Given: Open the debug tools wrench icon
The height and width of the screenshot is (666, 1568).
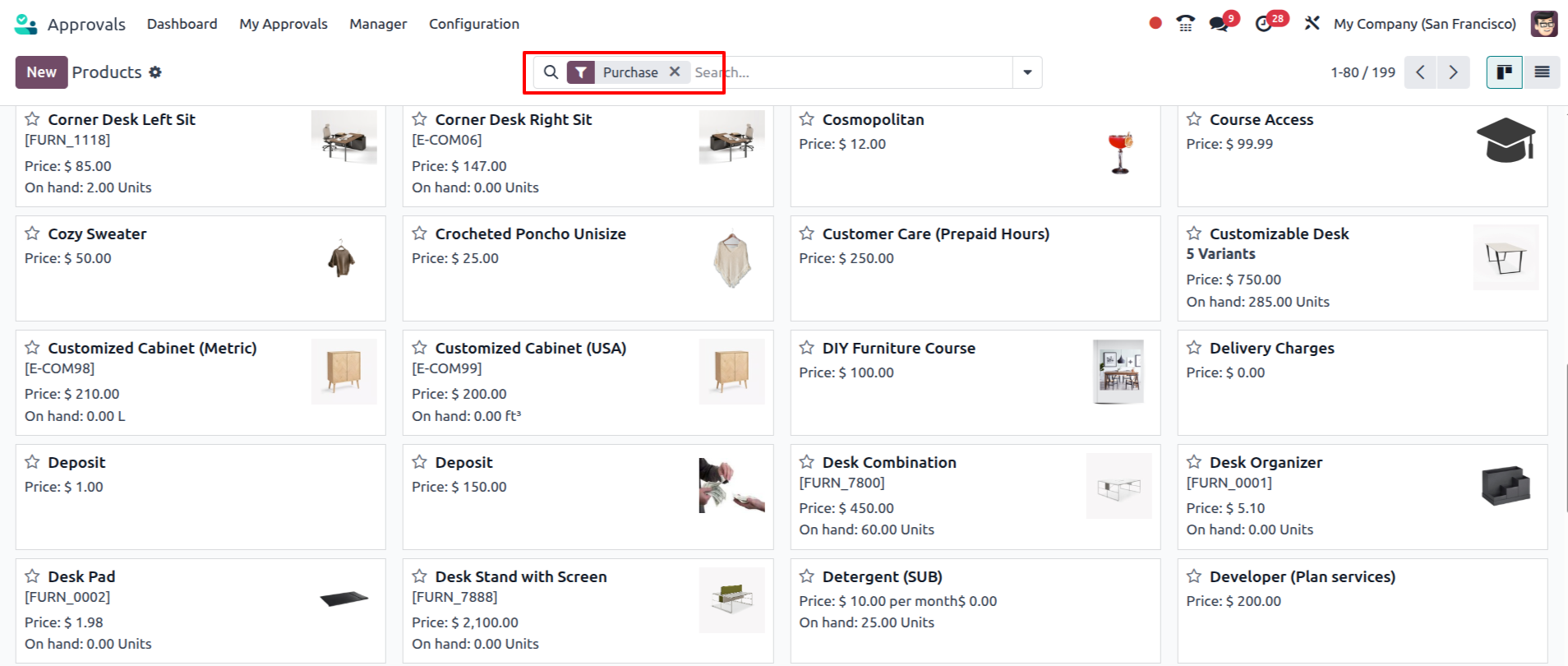Looking at the screenshot, I should (x=1312, y=24).
